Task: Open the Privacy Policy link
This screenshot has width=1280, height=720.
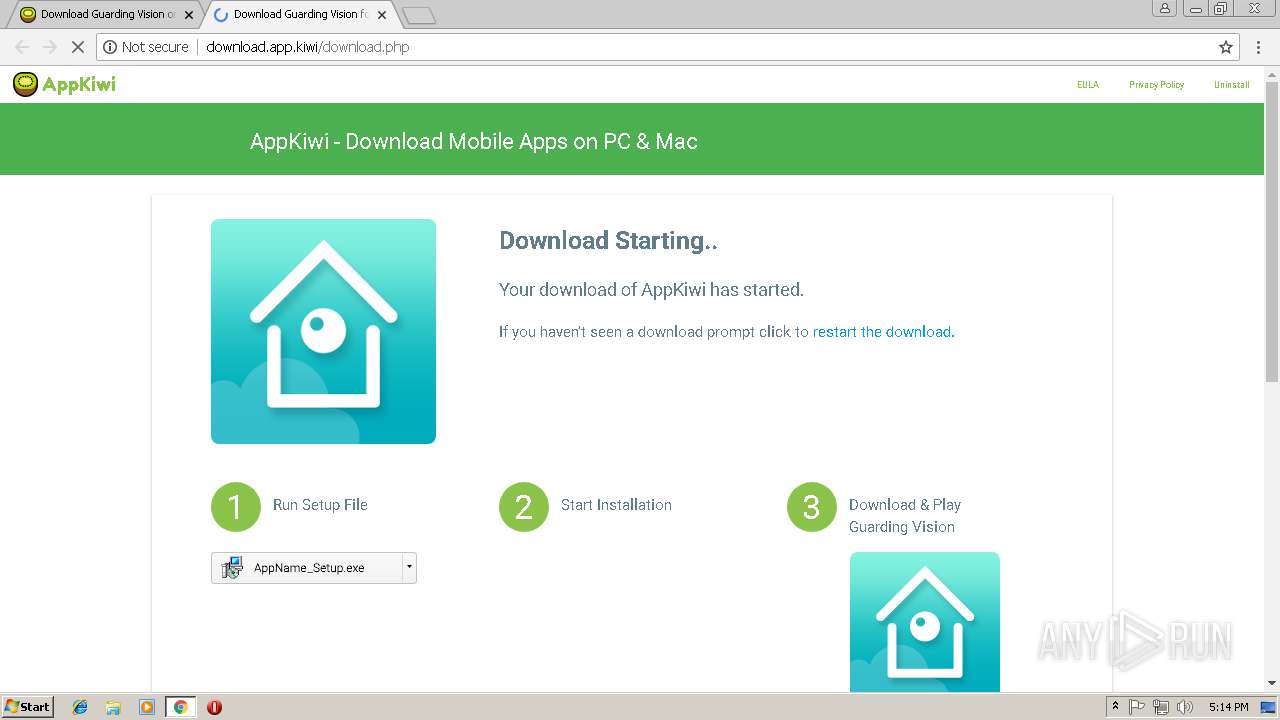Action: [1157, 85]
